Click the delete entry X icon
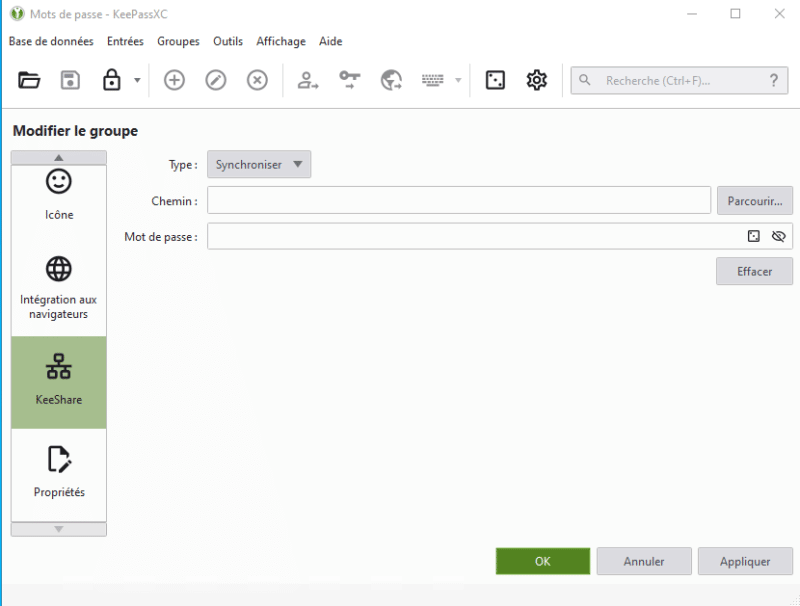 click(x=257, y=80)
